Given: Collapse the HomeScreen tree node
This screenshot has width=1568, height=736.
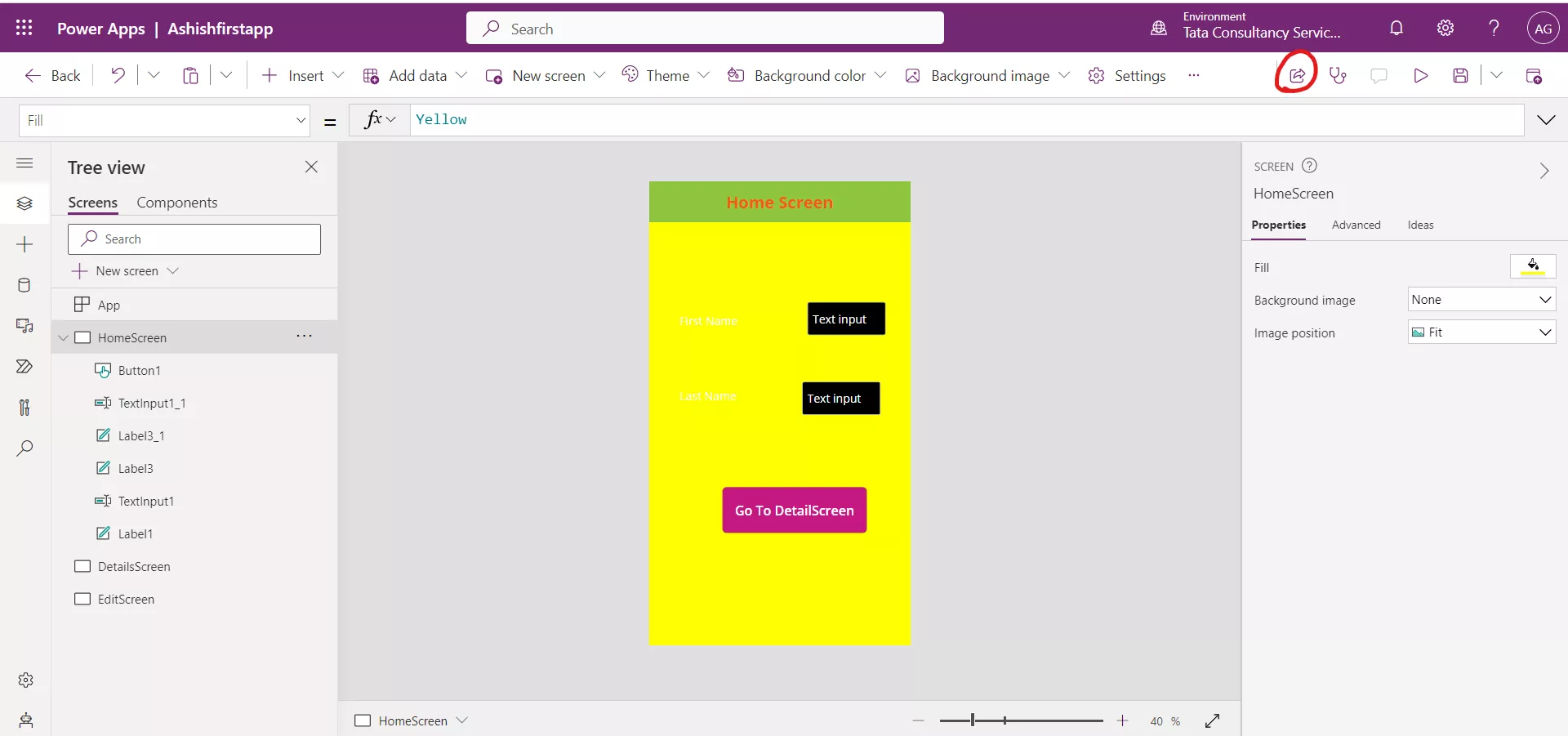Looking at the screenshot, I should click(x=63, y=338).
